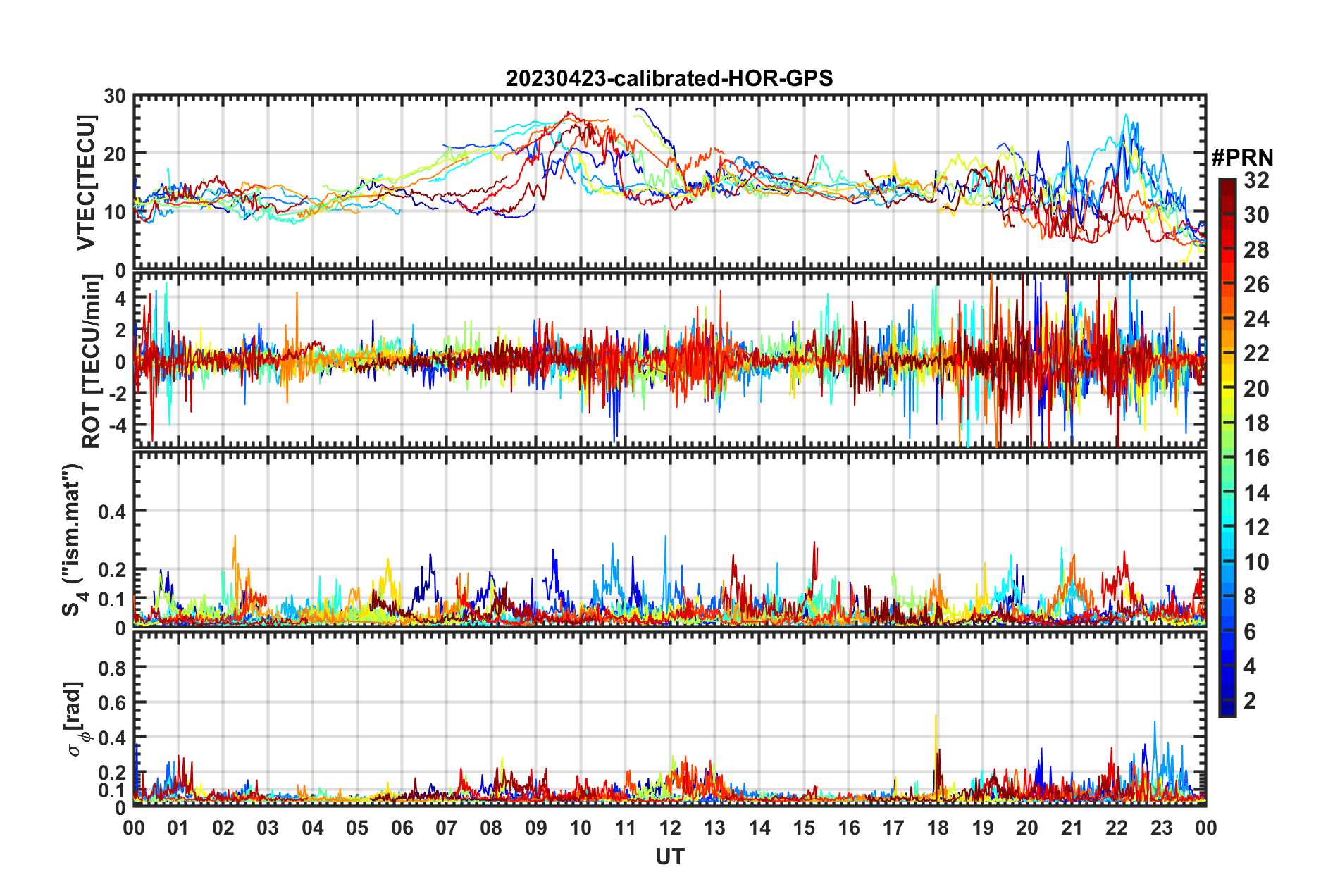Select VTEC y-axis tick label 10
Screen dimensions: 1340x896
click(114, 212)
